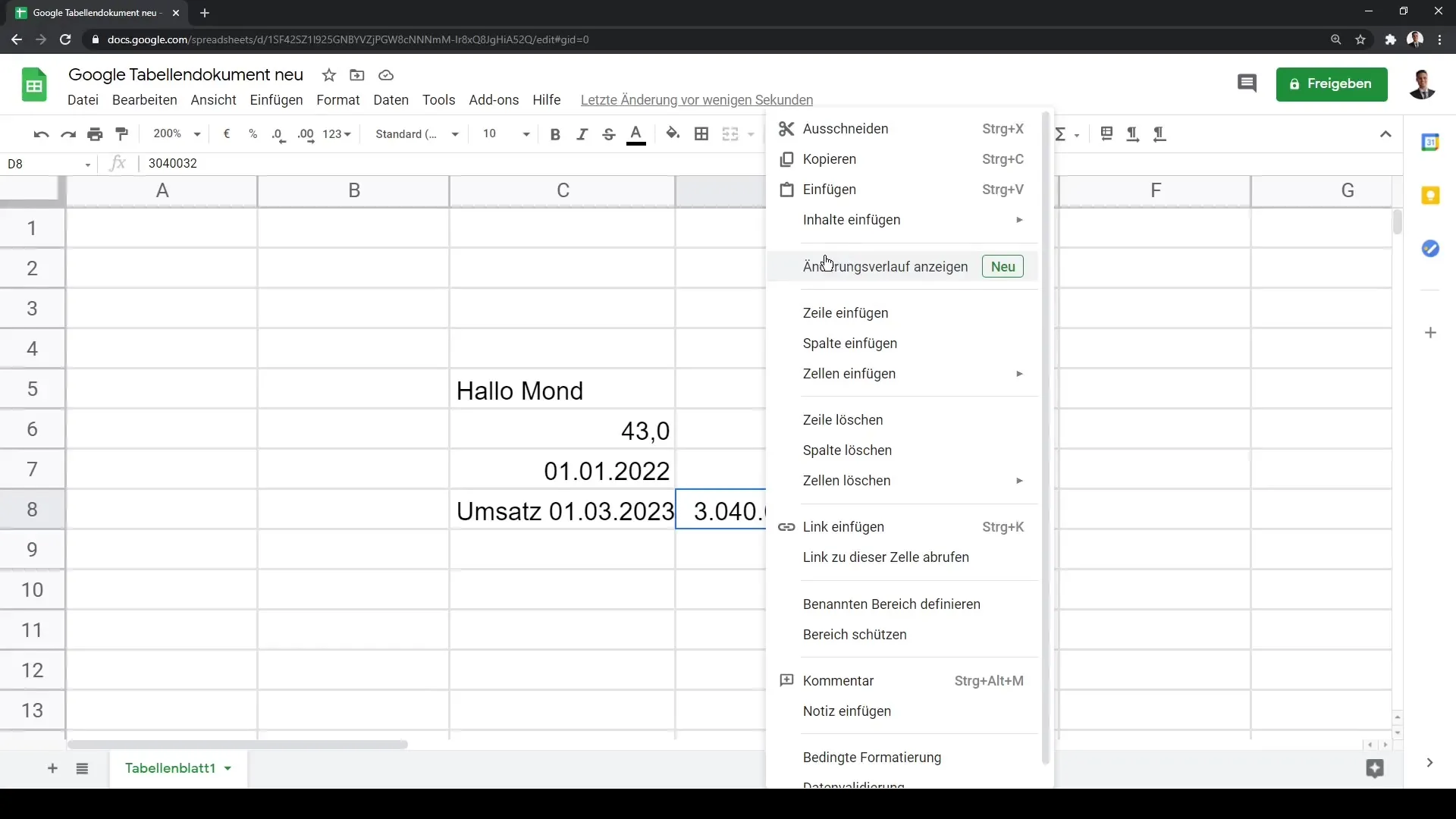Open the Tabellenblatt1 tab dropdown arrow
Viewport: 1456px width, 819px height.
tap(227, 769)
